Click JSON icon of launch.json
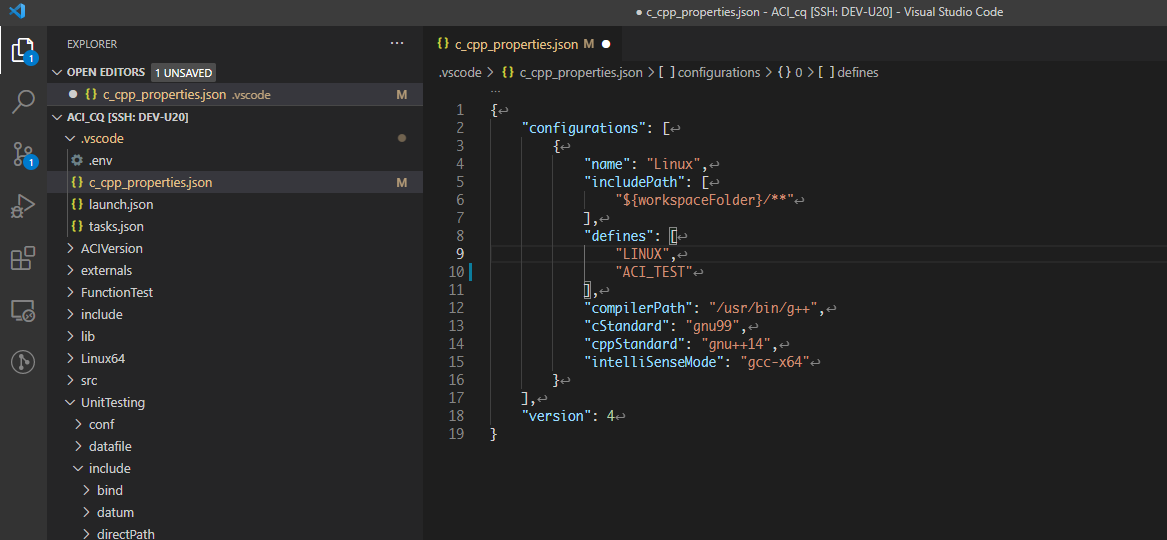This screenshot has height=540, width=1167. coord(77,205)
